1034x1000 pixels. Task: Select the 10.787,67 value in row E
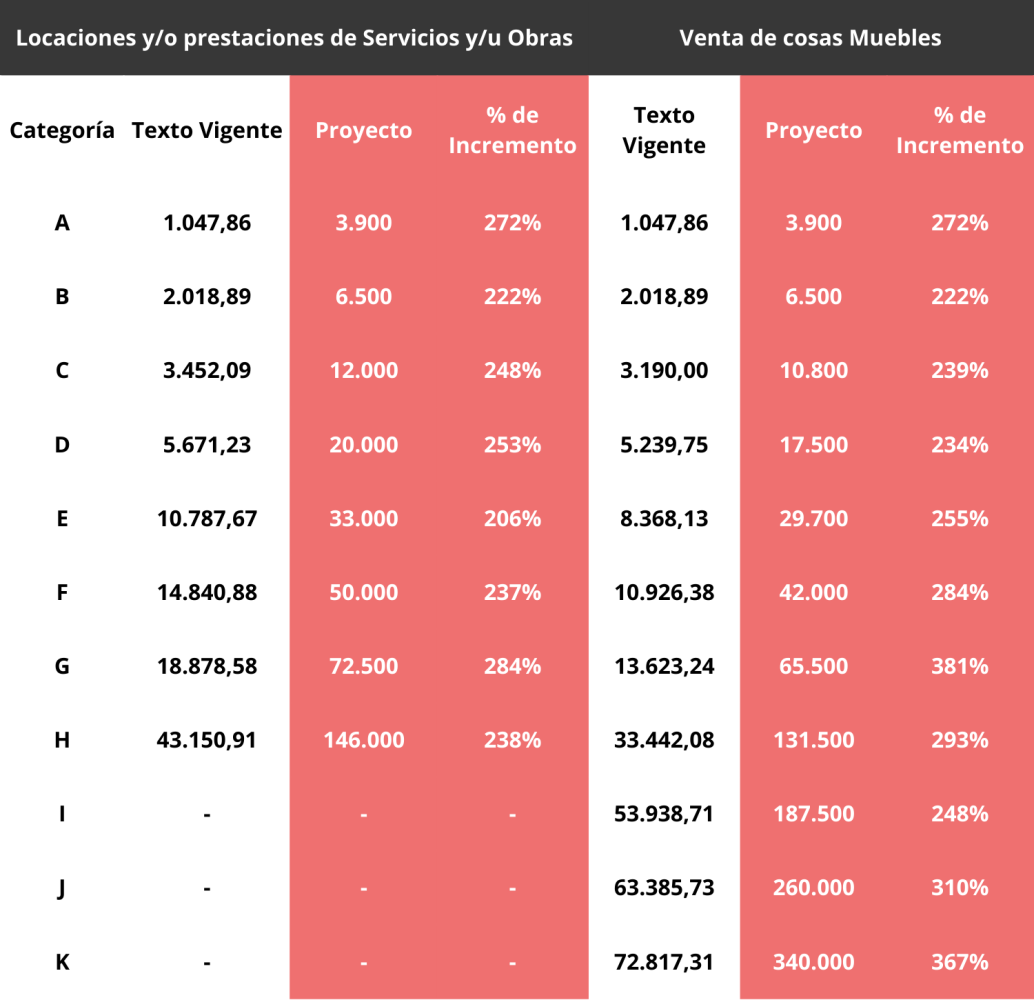tap(207, 518)
